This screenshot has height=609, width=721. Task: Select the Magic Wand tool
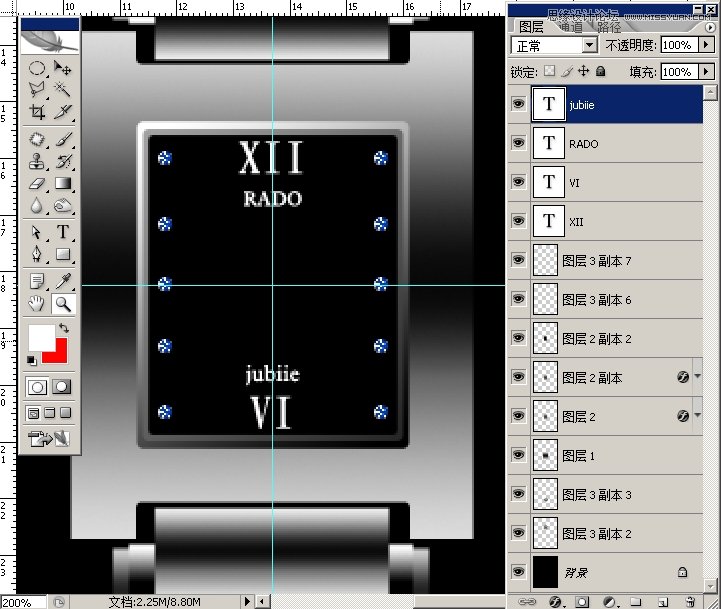(x=63, y=89)
